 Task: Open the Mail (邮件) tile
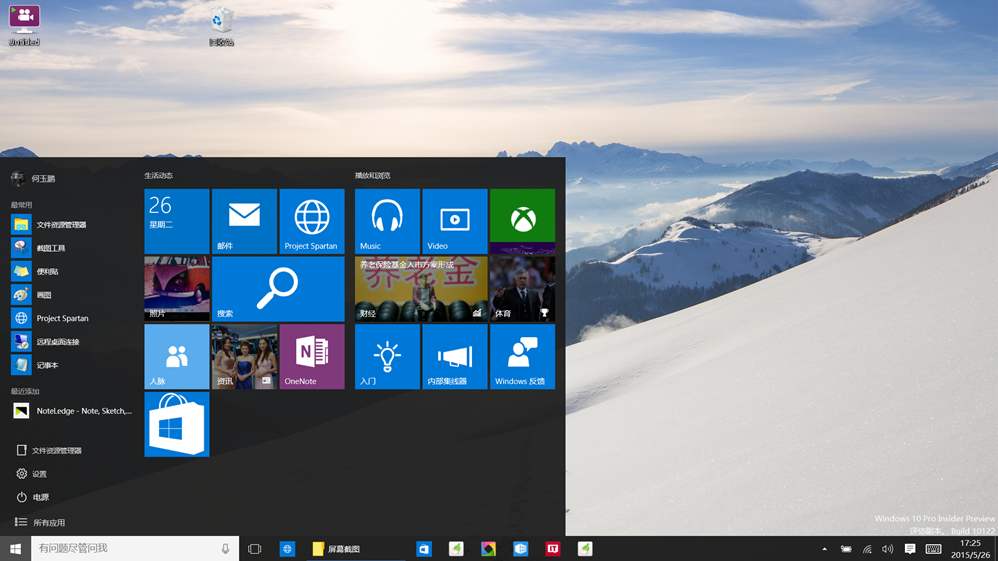[244, 221]
